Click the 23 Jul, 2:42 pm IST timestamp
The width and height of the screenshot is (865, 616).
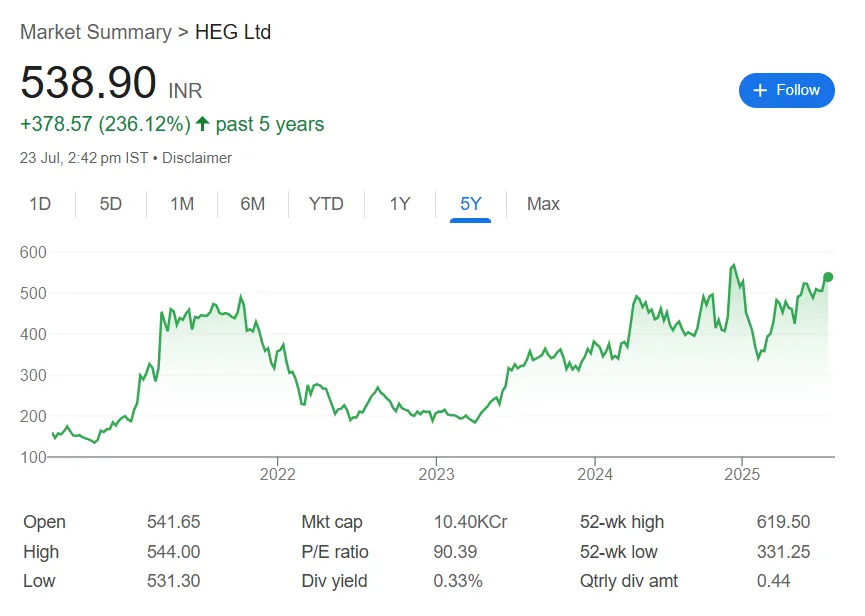(84, 158)
